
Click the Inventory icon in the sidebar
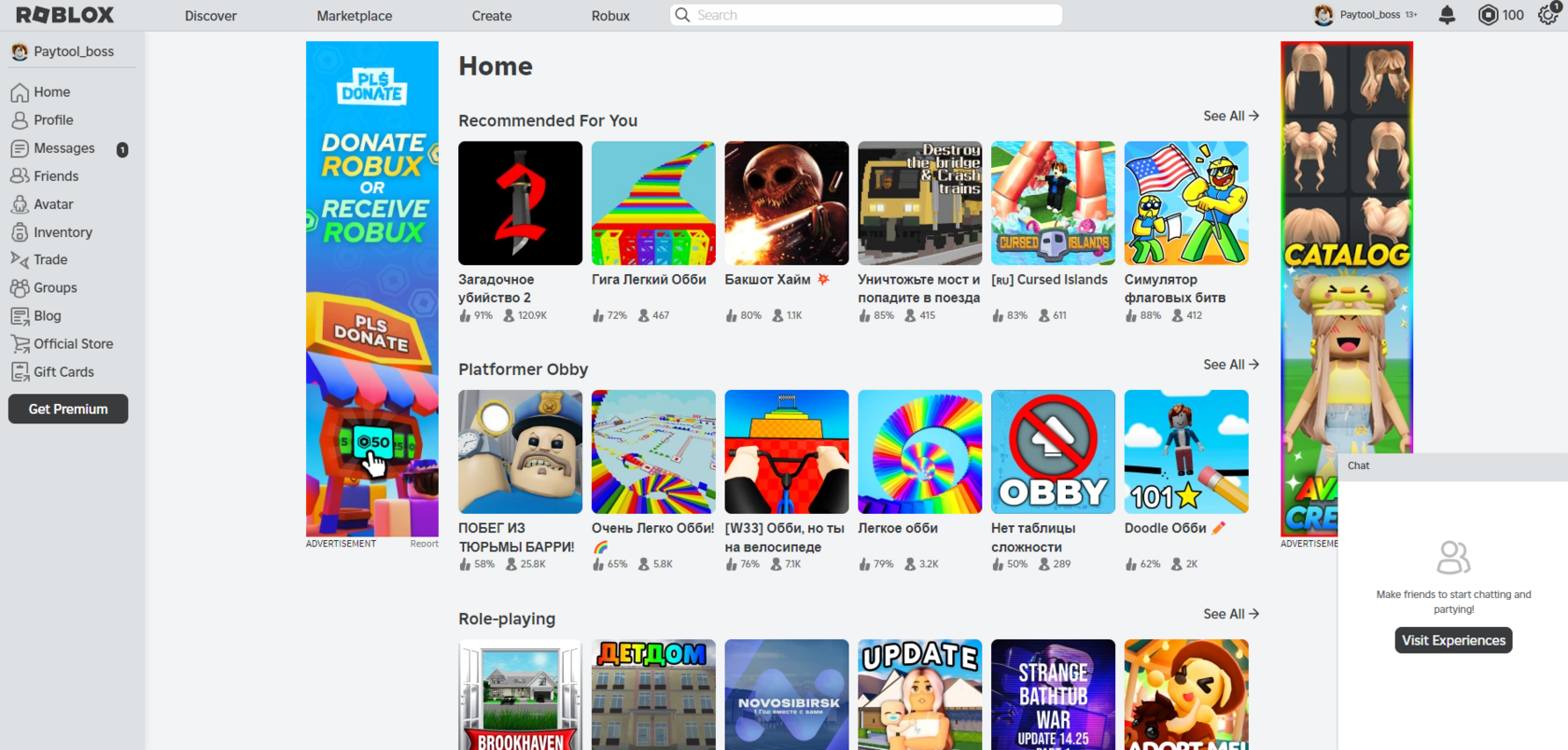coord(20,232)
